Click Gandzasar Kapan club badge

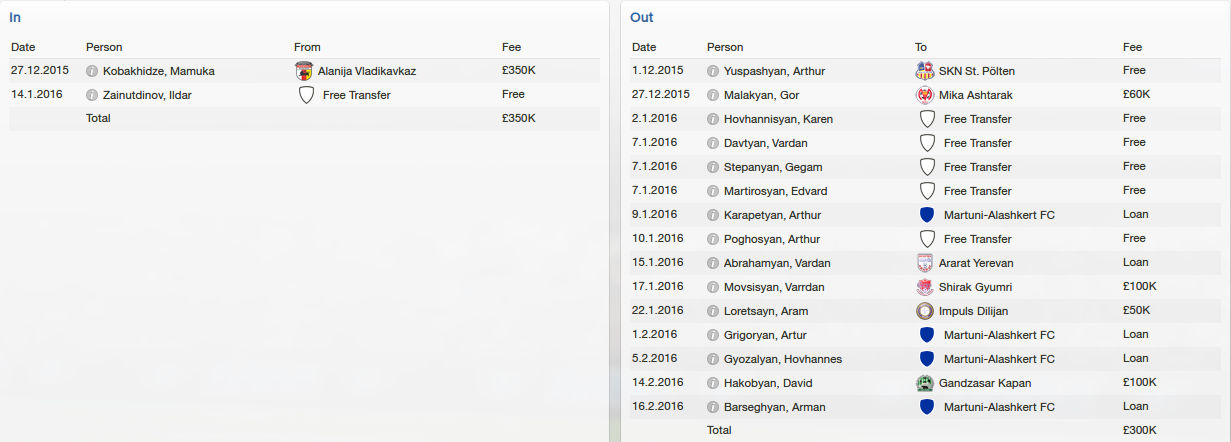point(925,383)
